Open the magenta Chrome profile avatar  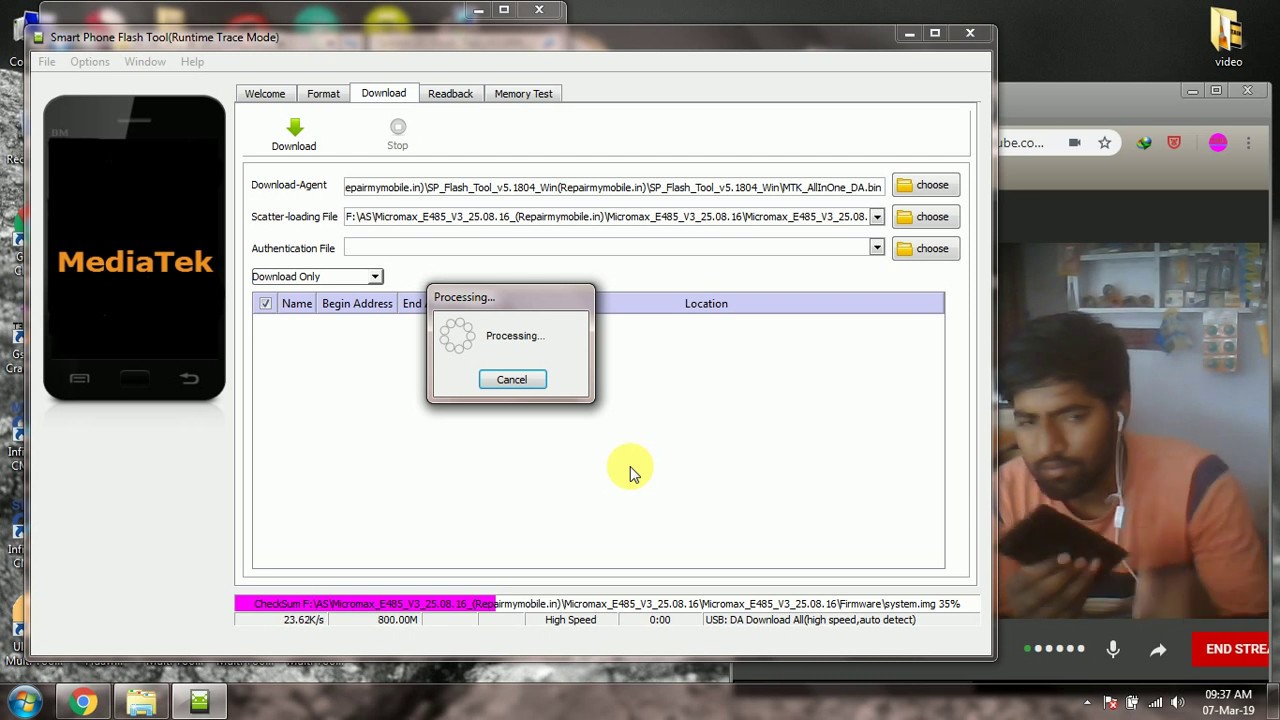click(x=1218, y=143)
